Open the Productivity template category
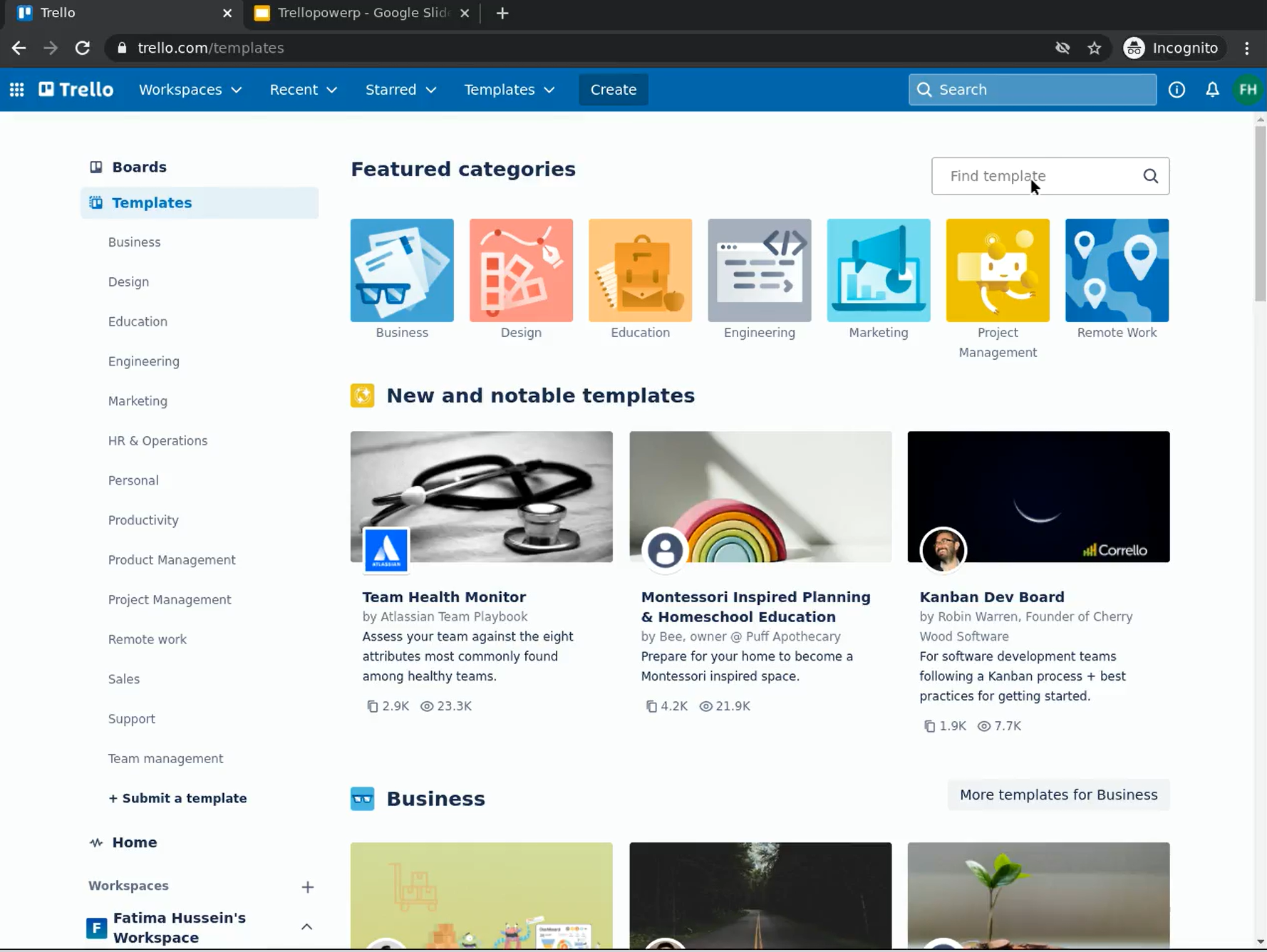The width and height of the screenshot is (1267, 952). (143, 520)
